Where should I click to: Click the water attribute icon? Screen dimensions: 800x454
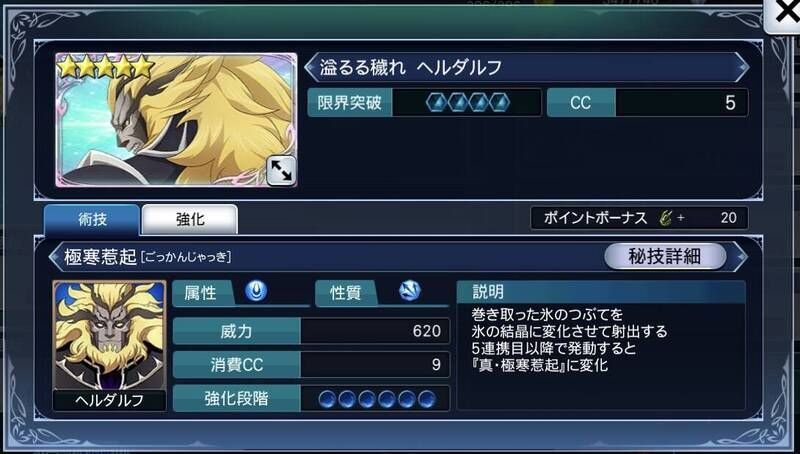(x=256, y=291)
